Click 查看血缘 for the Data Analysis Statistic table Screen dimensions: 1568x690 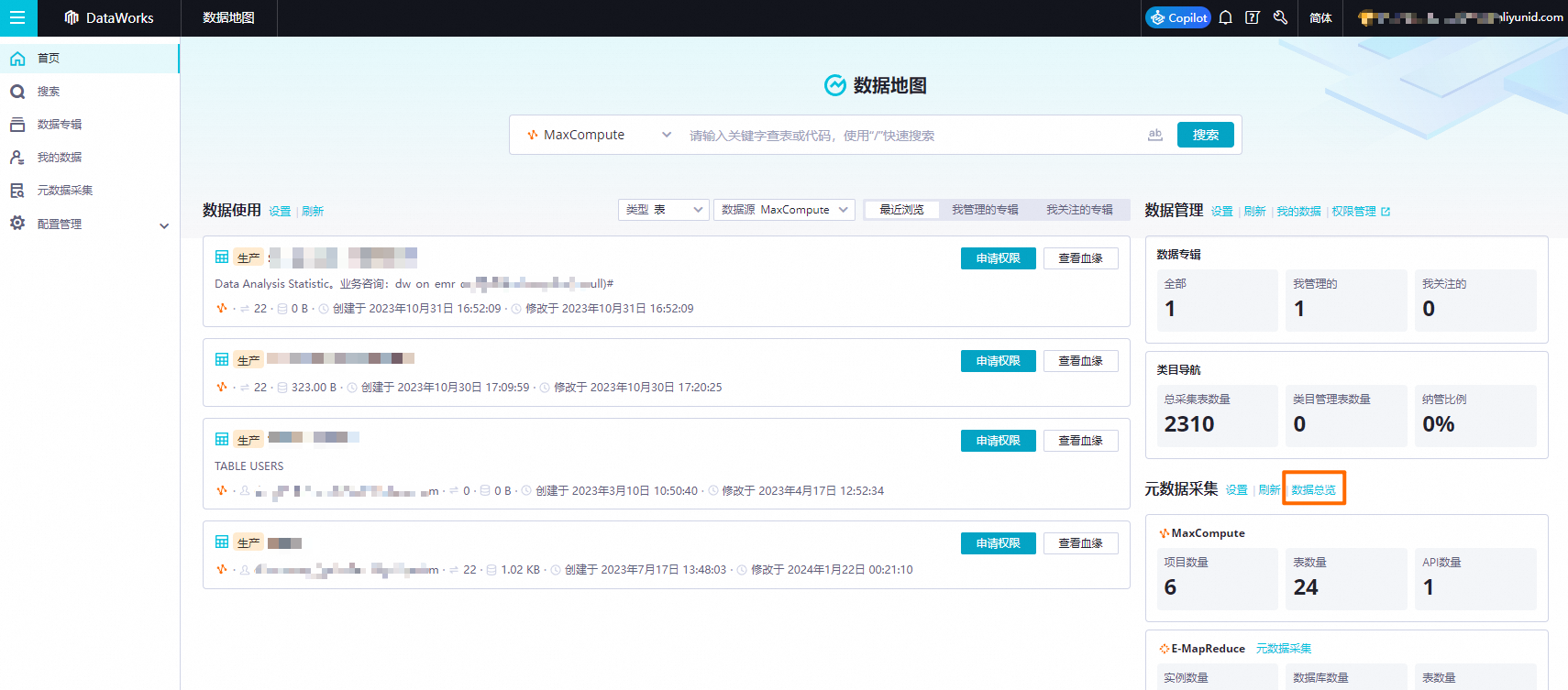pyautogui.click(x=1081, y=258)
